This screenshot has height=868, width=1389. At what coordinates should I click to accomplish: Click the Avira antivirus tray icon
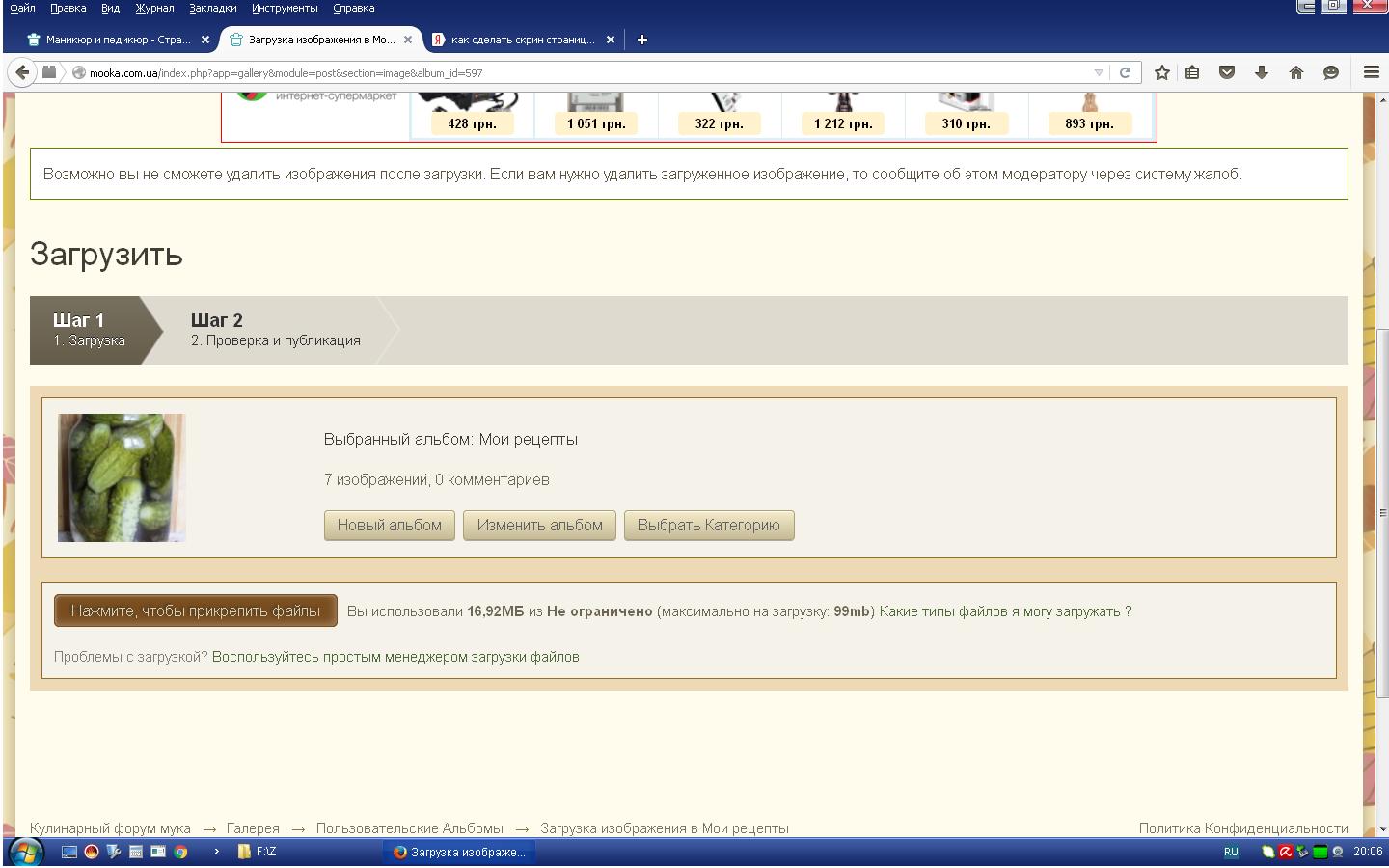(x=1285, y=852)
